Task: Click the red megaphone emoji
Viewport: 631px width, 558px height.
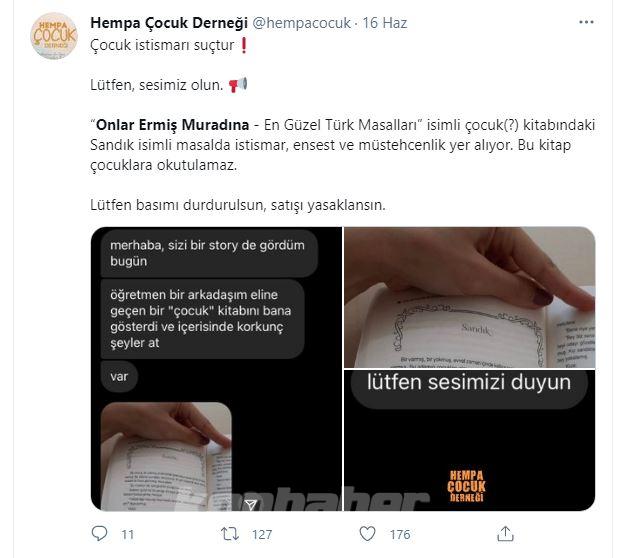Action: pyautogui.click(x=238, y=85)
